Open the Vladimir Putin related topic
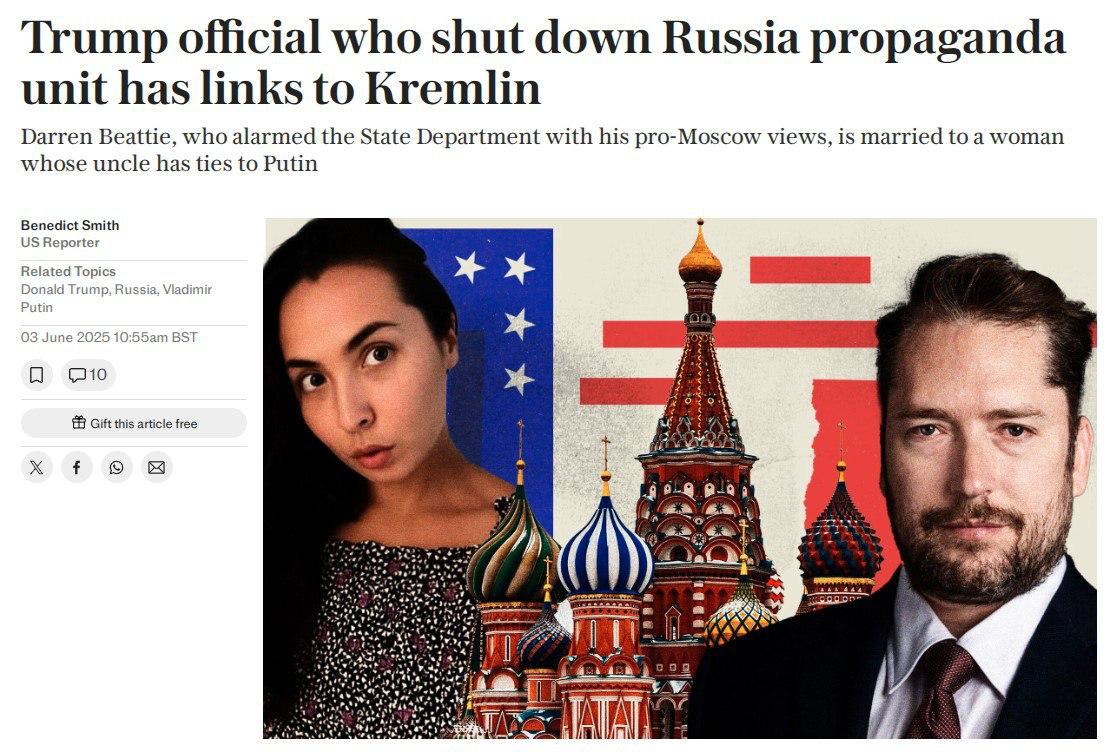 116,298
